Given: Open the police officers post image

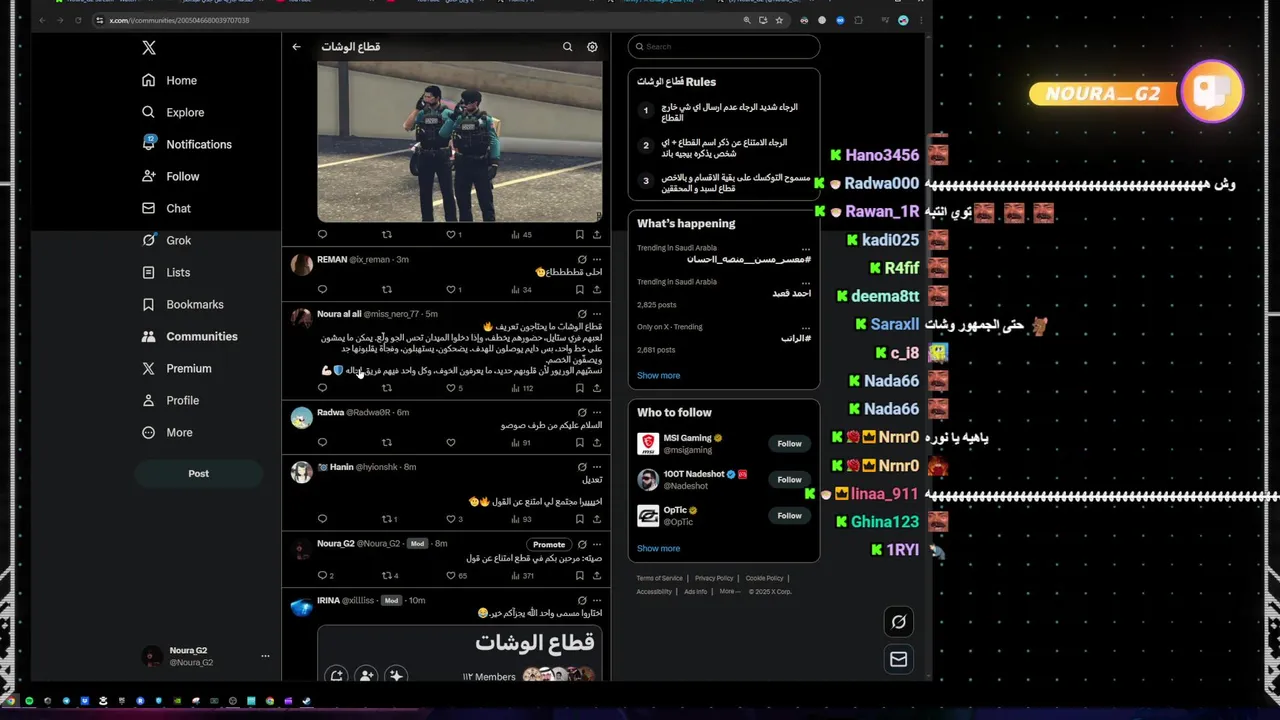Looking at the screenshot, I should [x=460, y=141].
